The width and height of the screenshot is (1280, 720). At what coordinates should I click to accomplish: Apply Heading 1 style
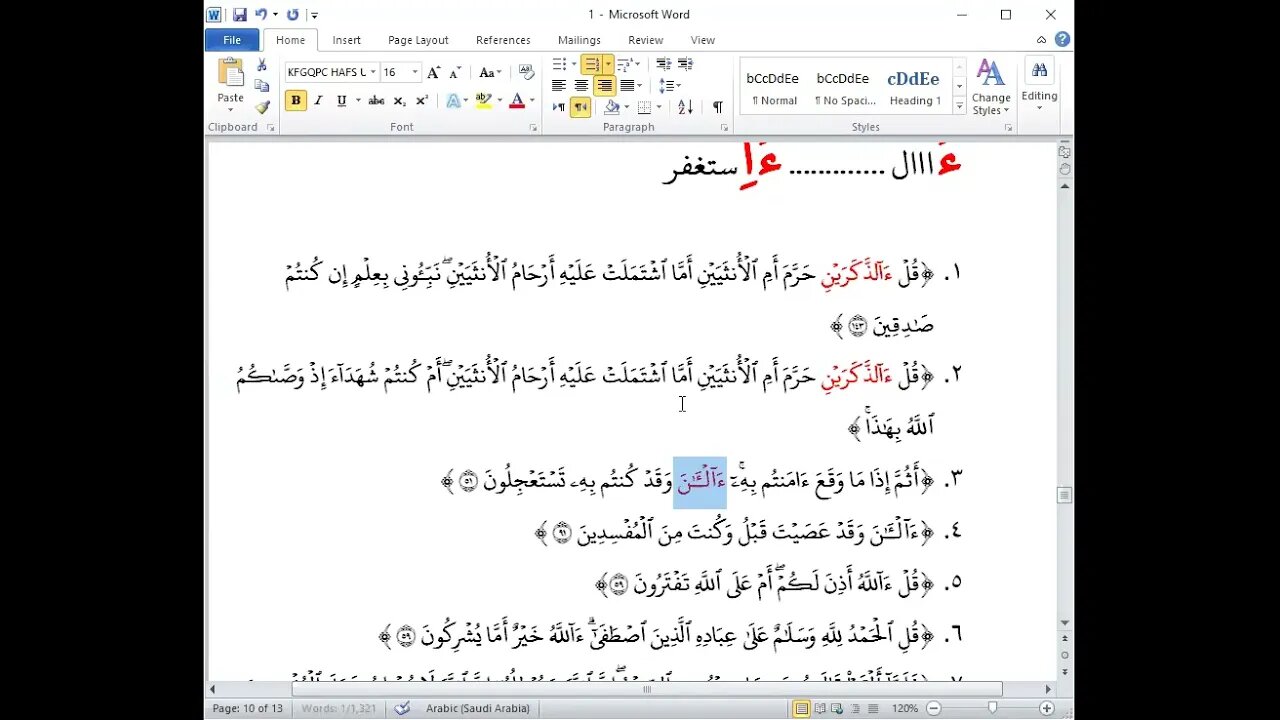914,87
